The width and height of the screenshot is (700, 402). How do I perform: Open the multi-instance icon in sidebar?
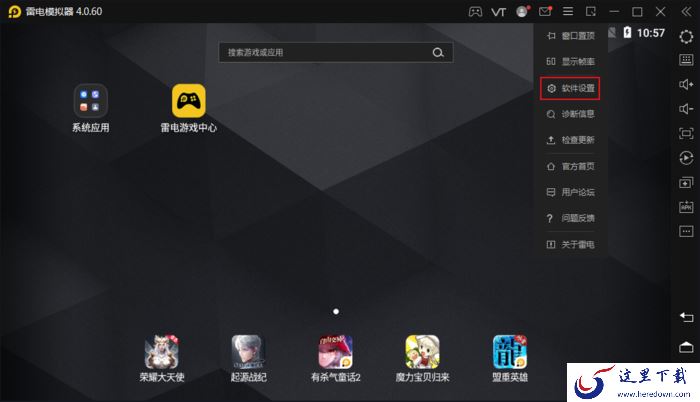686,182
